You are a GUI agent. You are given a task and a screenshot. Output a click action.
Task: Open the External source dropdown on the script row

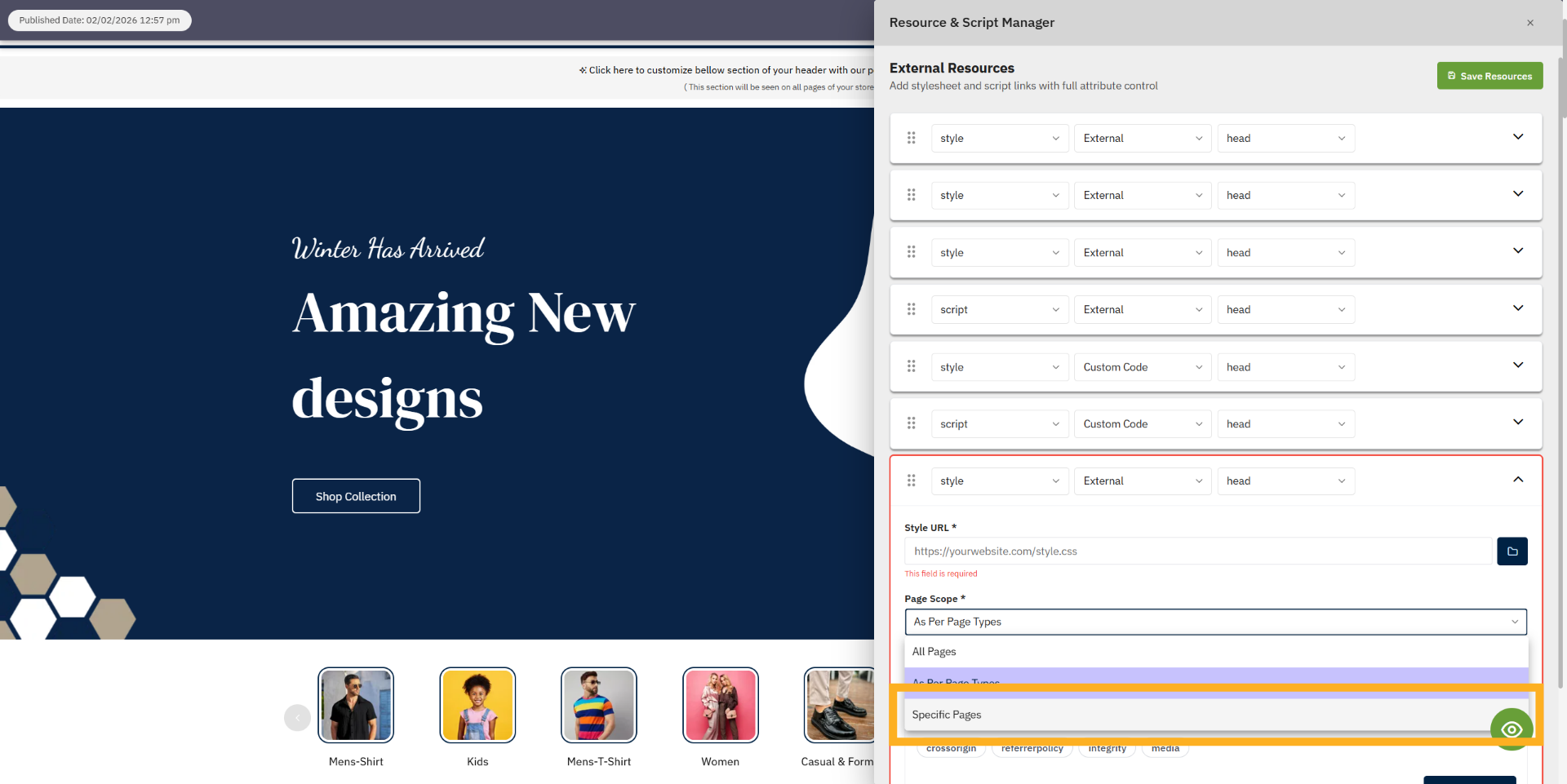click(1142, 309)
